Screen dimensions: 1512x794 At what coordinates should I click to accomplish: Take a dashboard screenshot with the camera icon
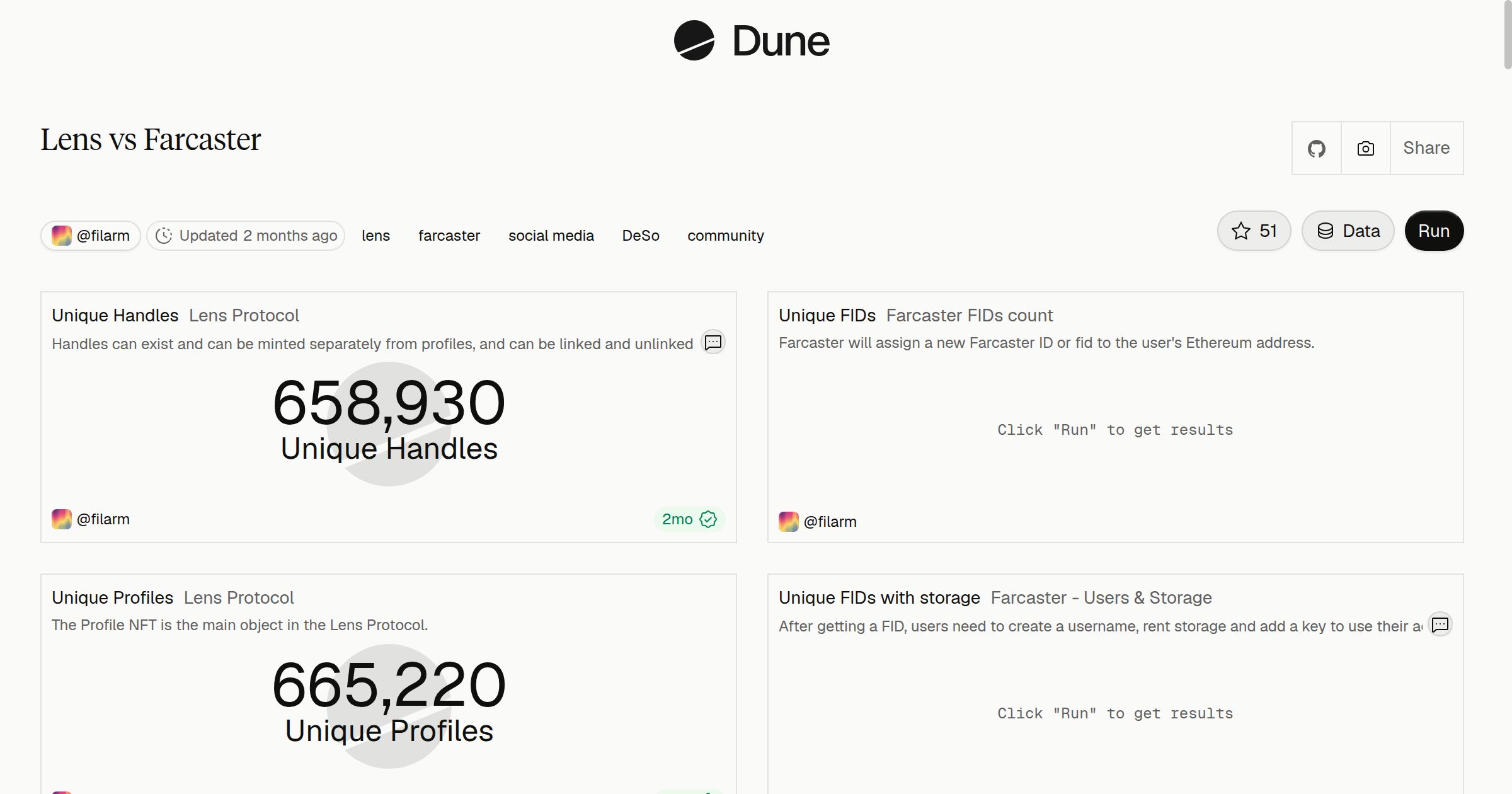pyautogui.click(x=1365, y=148)
